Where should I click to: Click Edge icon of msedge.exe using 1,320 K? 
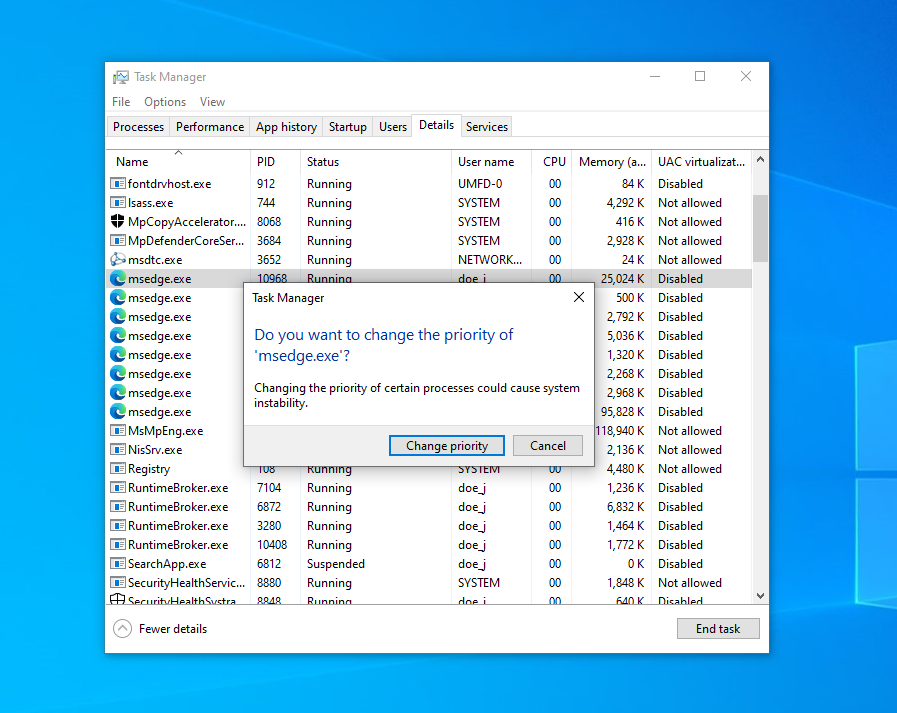(118, 354)
